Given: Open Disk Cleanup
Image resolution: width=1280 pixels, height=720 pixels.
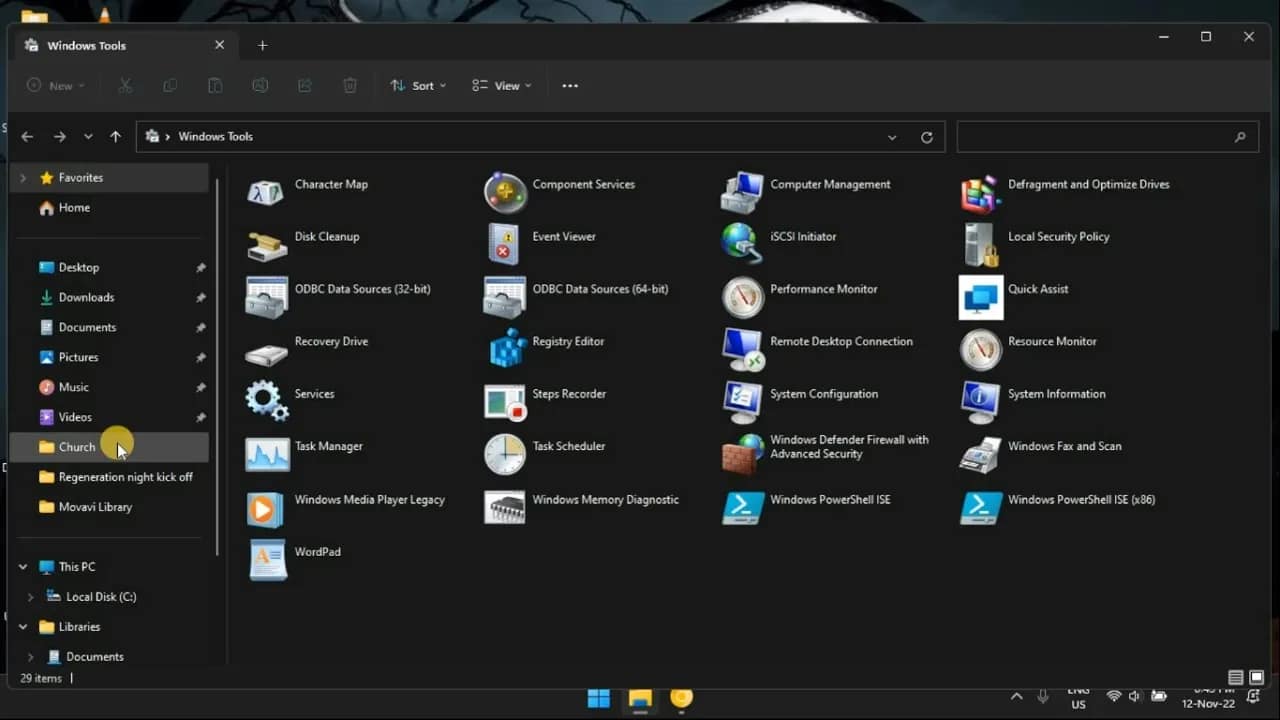Looking at the screenshot, I should coord(327,236).
